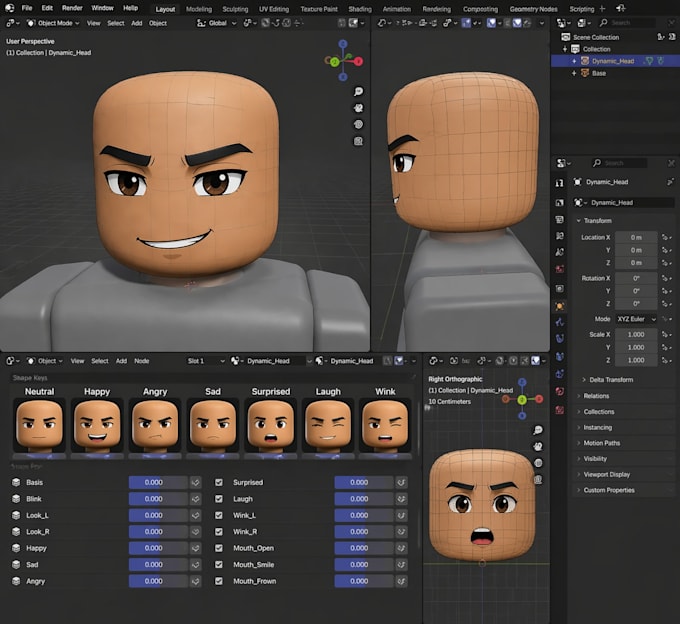The height and width of the screenshot is (624, 680).
Task: Select Dynamic_Head in the outliner
Action: [613, 61]
